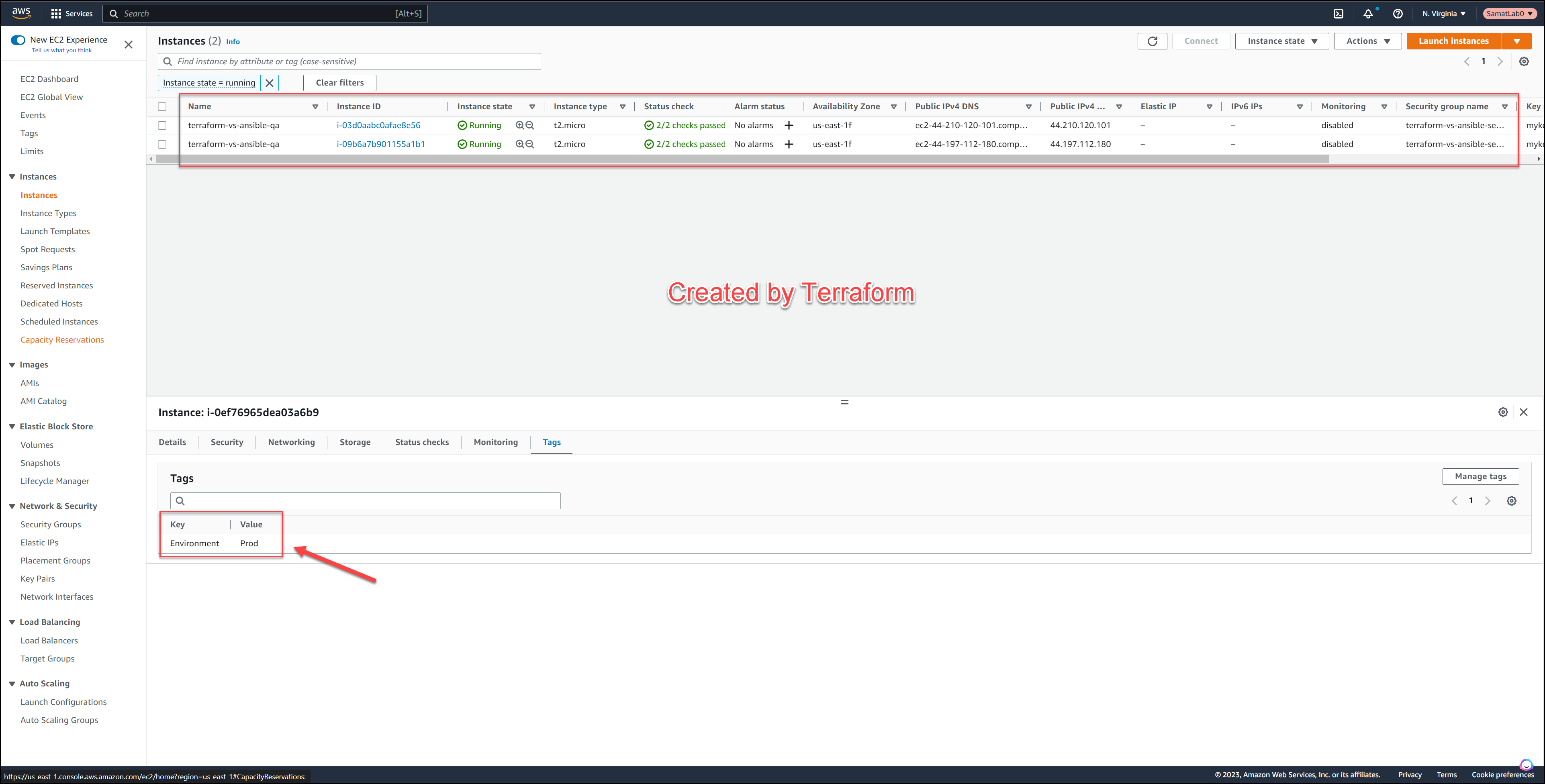Open the notifications bell
This screenshot has width=1545, height=784.
[1368, 13]
